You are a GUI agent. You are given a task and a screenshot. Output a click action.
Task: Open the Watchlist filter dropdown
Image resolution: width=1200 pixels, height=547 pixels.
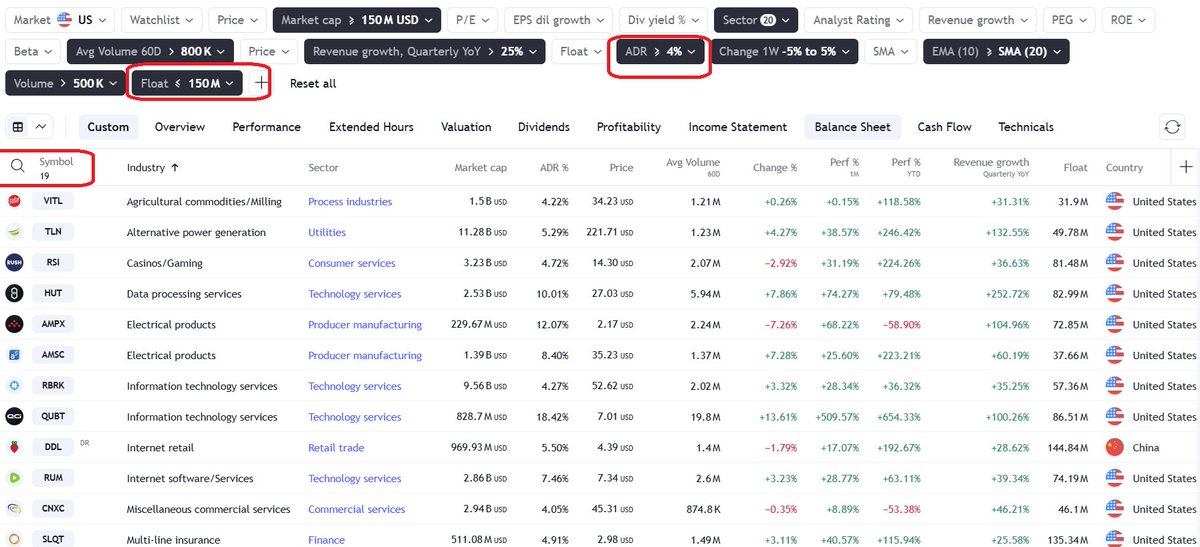[x=161, y=19]
